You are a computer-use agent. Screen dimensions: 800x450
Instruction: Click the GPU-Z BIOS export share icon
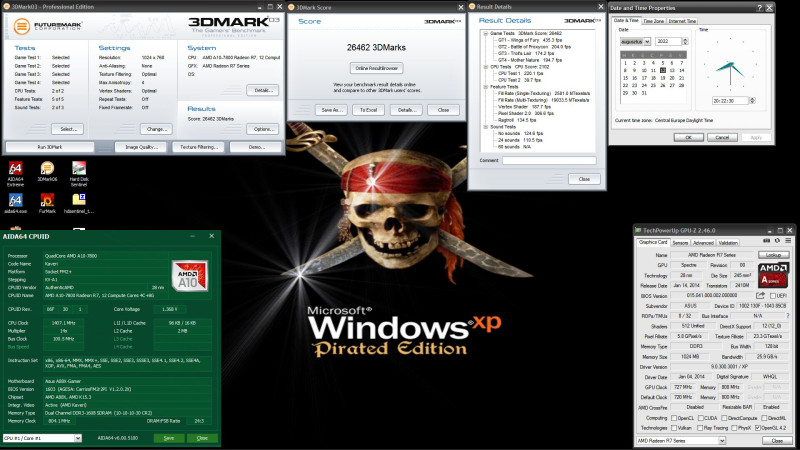(x=761, y=295)
